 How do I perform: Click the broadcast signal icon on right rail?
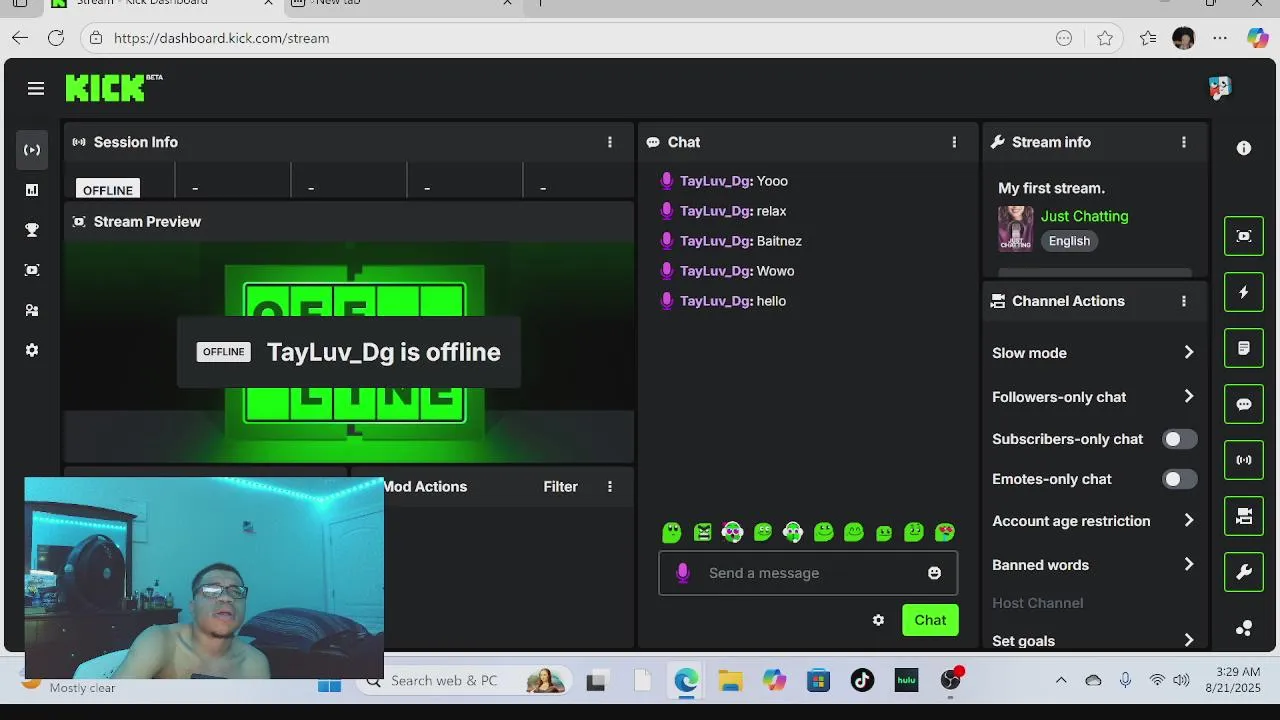[1244, 460]
